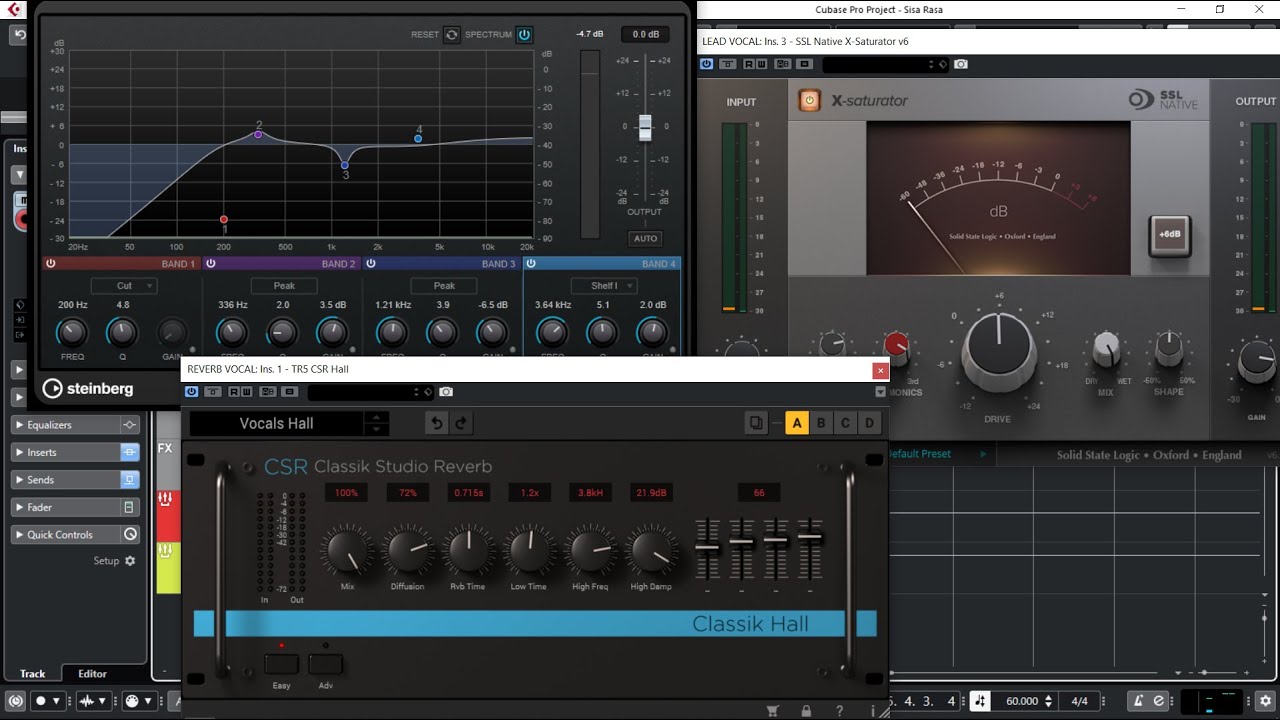Toggle BAND 2 power in EQ

(210, 264)
